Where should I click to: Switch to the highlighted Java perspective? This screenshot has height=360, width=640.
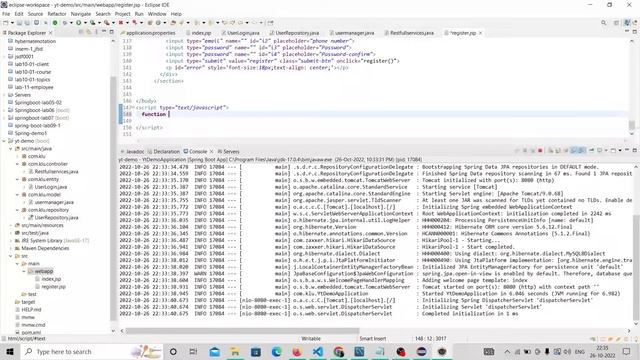pos(627,23)
